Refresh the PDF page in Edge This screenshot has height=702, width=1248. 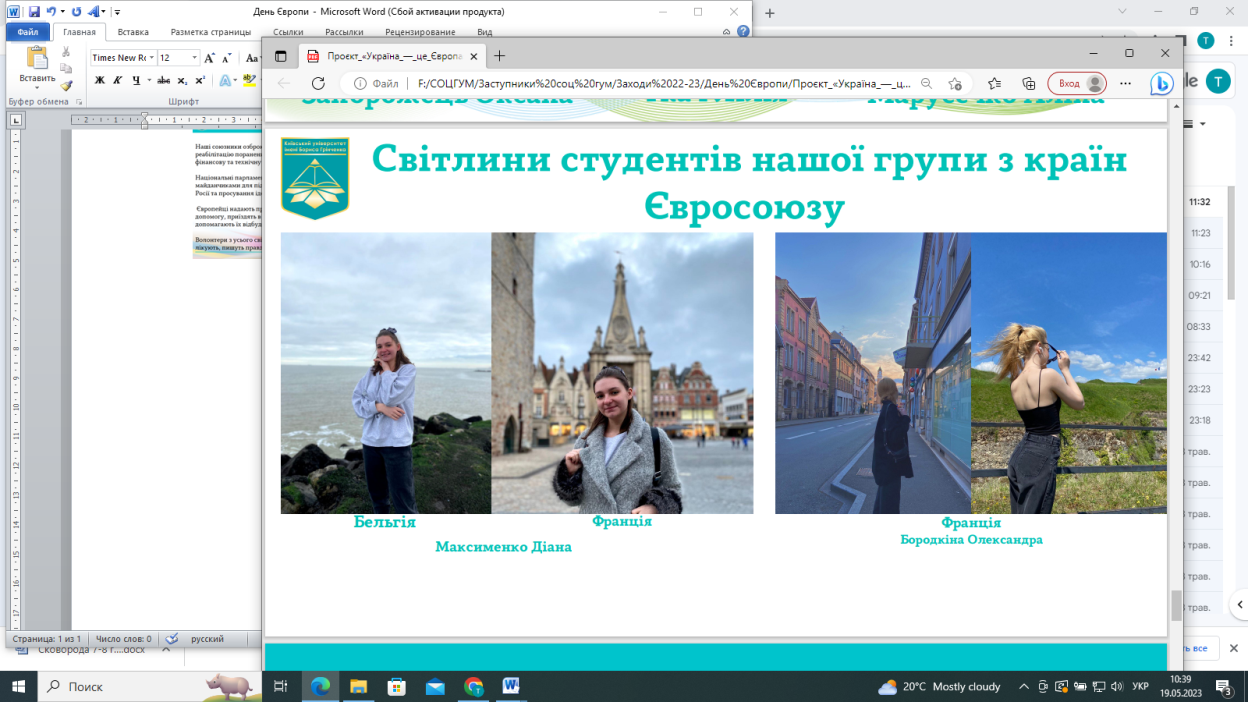point(318,84)
